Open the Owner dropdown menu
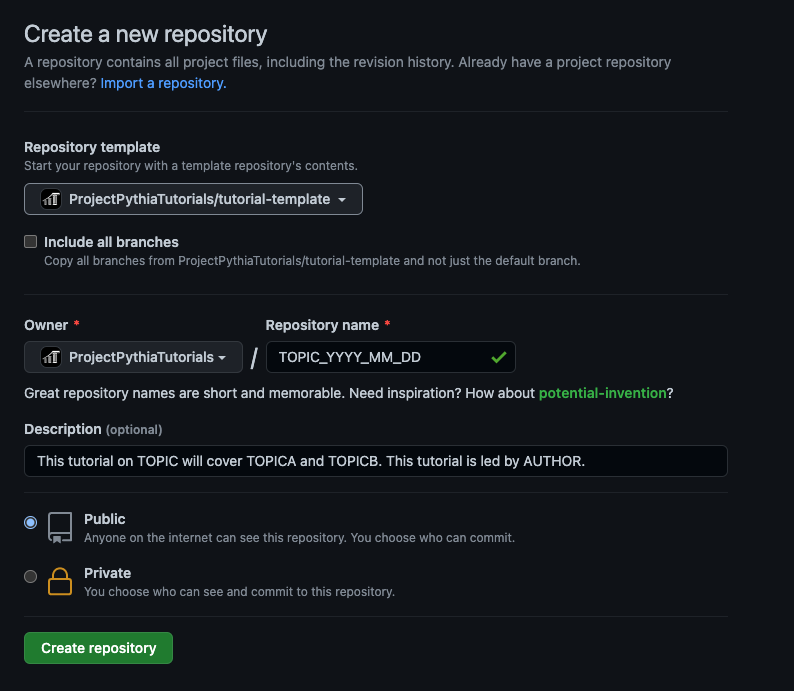The width and height of the screenshot is (794, 691). click(x=133, y=357)
